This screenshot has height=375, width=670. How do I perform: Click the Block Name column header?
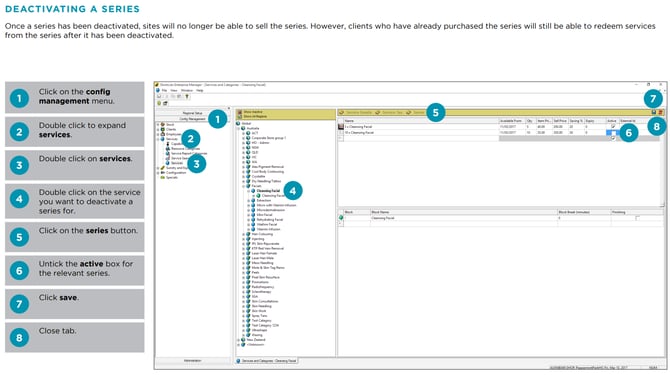click(464, 212)
